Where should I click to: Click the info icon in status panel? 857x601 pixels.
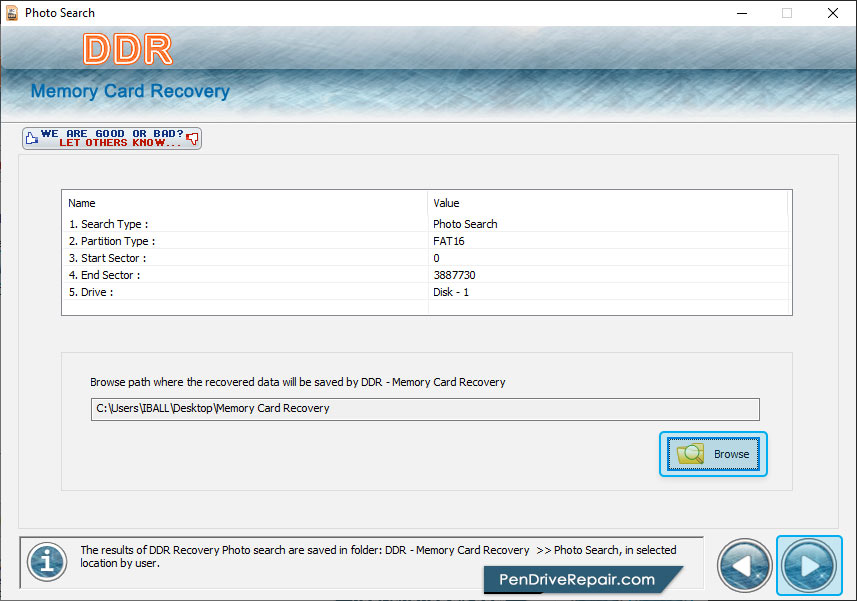tap(47, 562)
